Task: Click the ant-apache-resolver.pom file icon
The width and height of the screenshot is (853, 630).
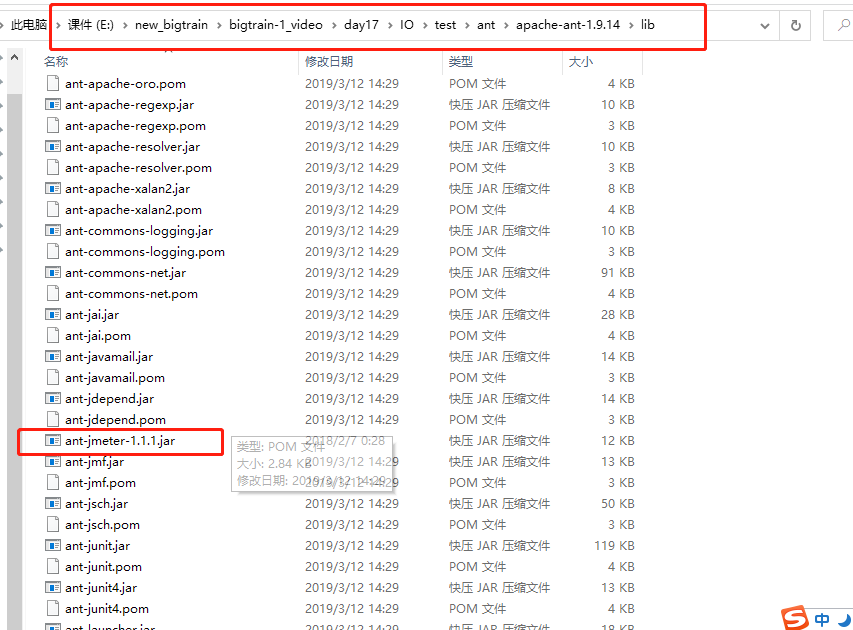Action: [53, 168]
